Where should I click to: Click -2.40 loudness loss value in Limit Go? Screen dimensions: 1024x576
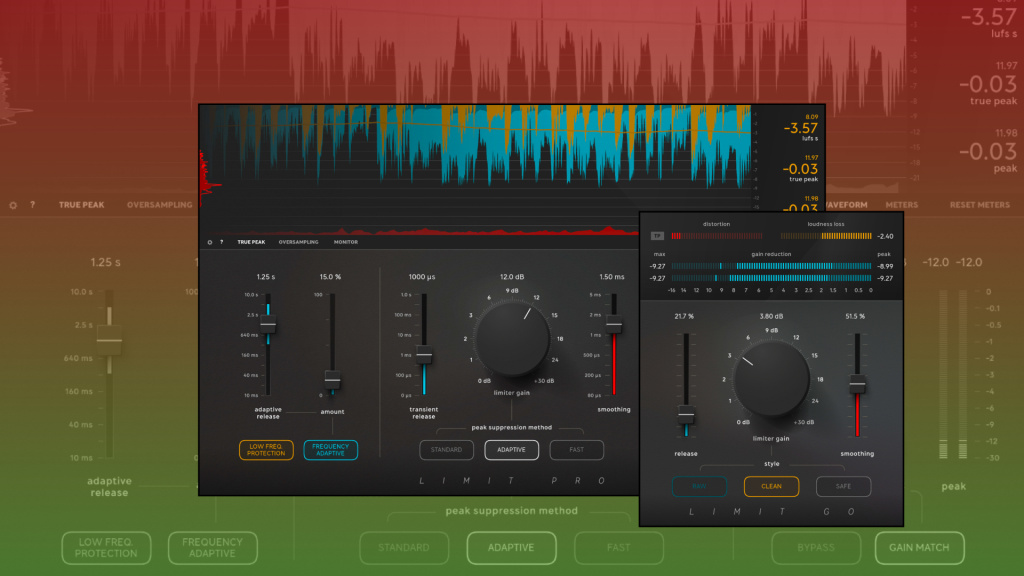coord(886,236)
